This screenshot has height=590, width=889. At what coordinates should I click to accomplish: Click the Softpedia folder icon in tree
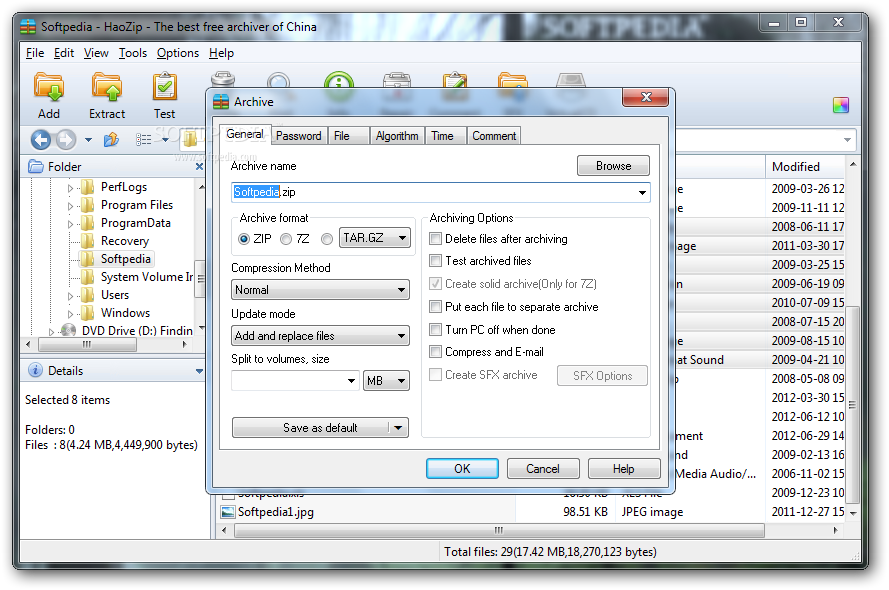click(x=87, y=259)
